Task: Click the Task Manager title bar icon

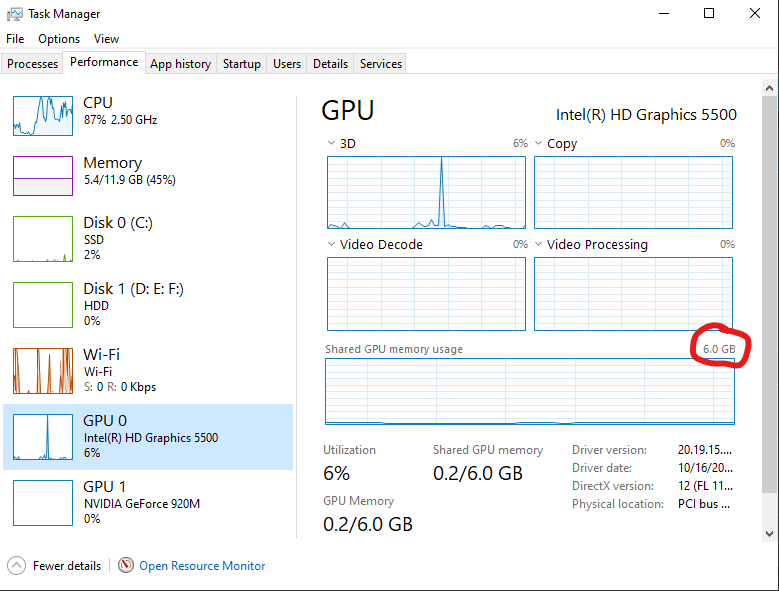Action: click(14, 14)
